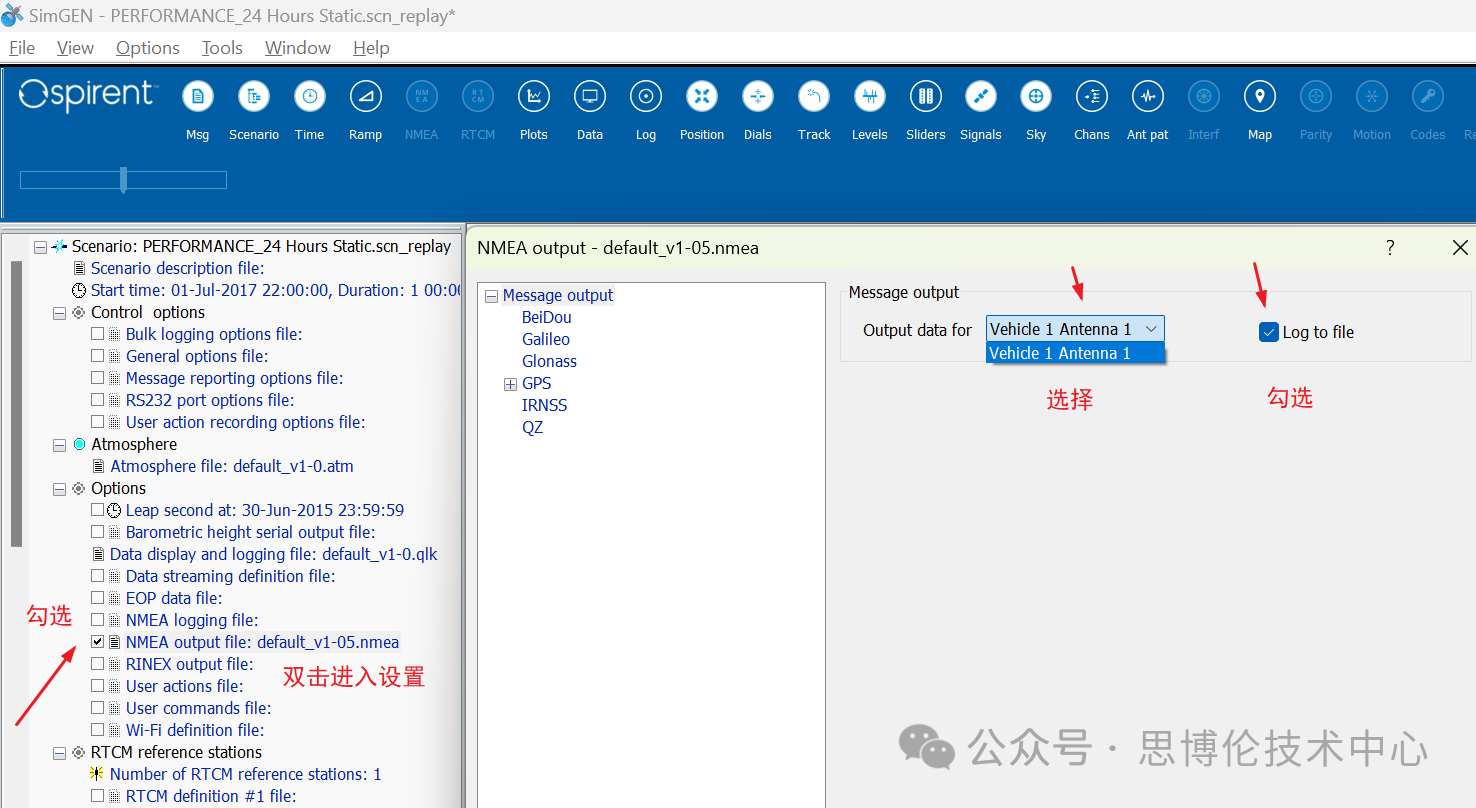Select the Position toolbar icon
The width and height of the screenshot is (1476, 808).
point(702,97)
